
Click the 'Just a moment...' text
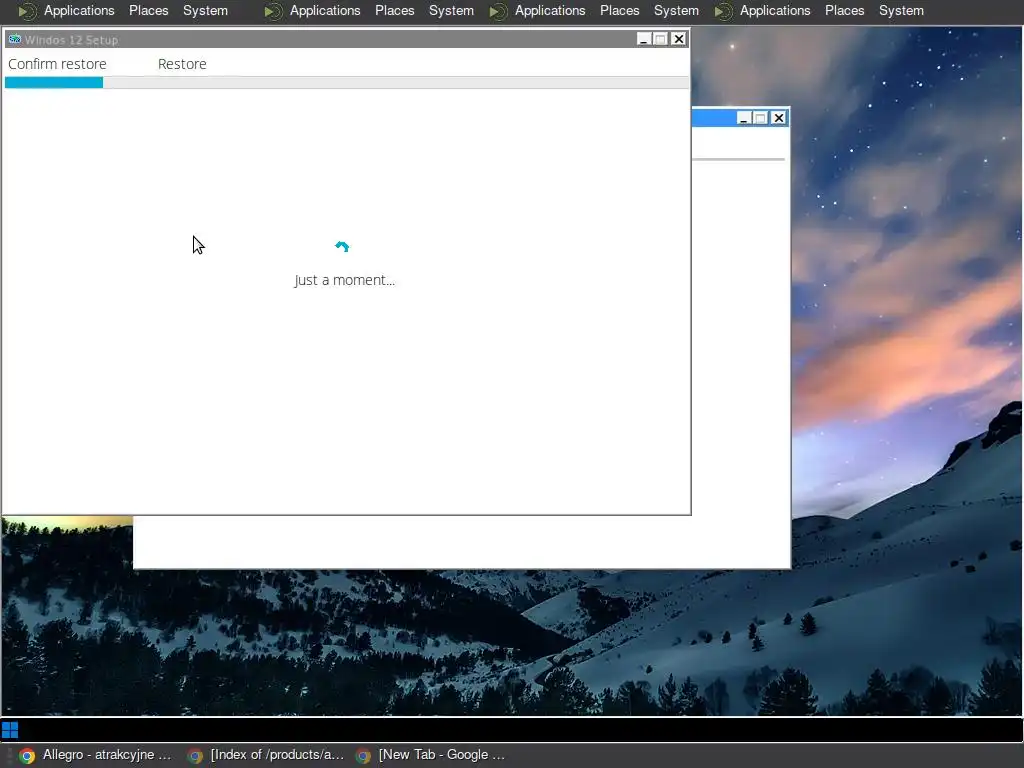[x=344, y=280]
